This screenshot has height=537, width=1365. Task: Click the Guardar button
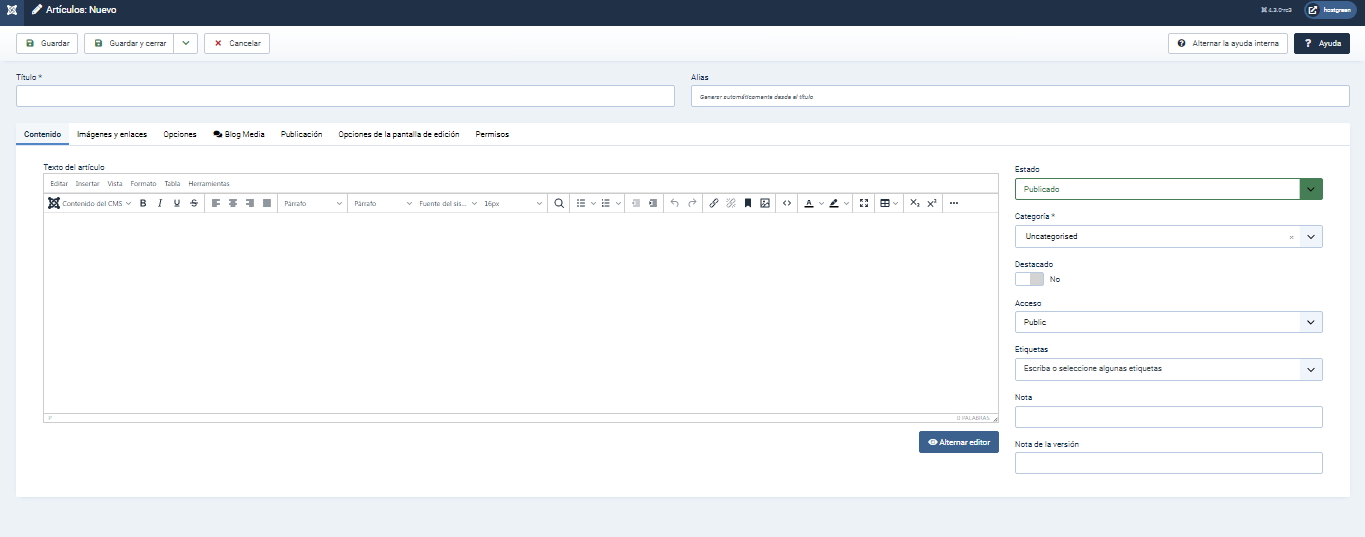47,44
